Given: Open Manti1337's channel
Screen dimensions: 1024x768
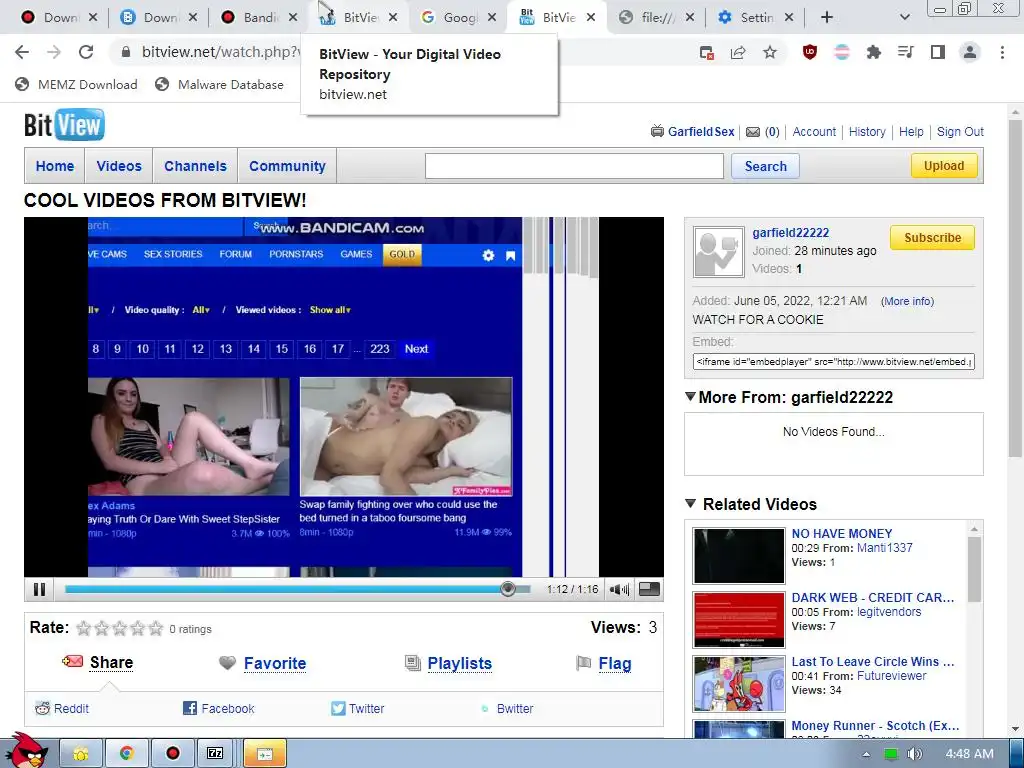Looking at the screenshot, I should (x=884, y=548).
